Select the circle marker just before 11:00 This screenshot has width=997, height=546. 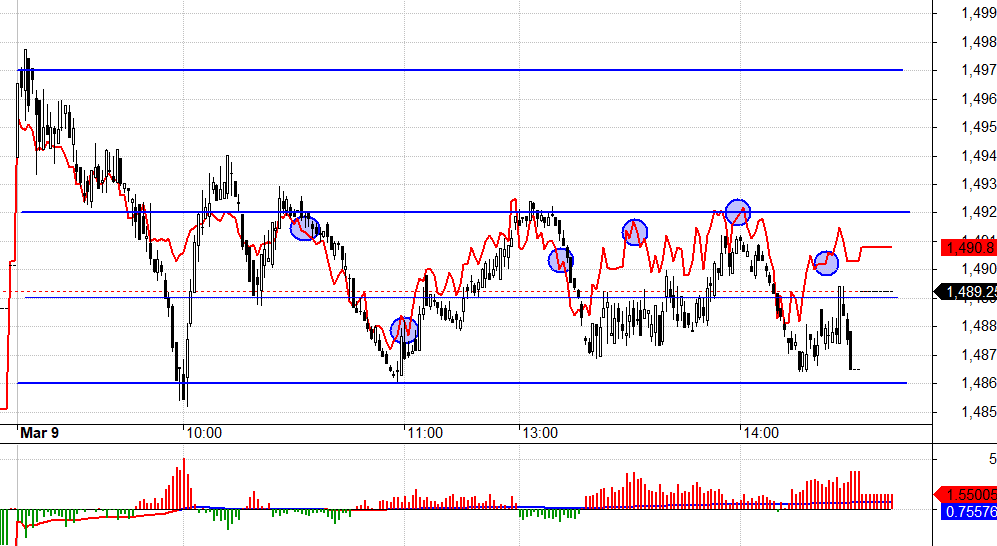point(403,330)
